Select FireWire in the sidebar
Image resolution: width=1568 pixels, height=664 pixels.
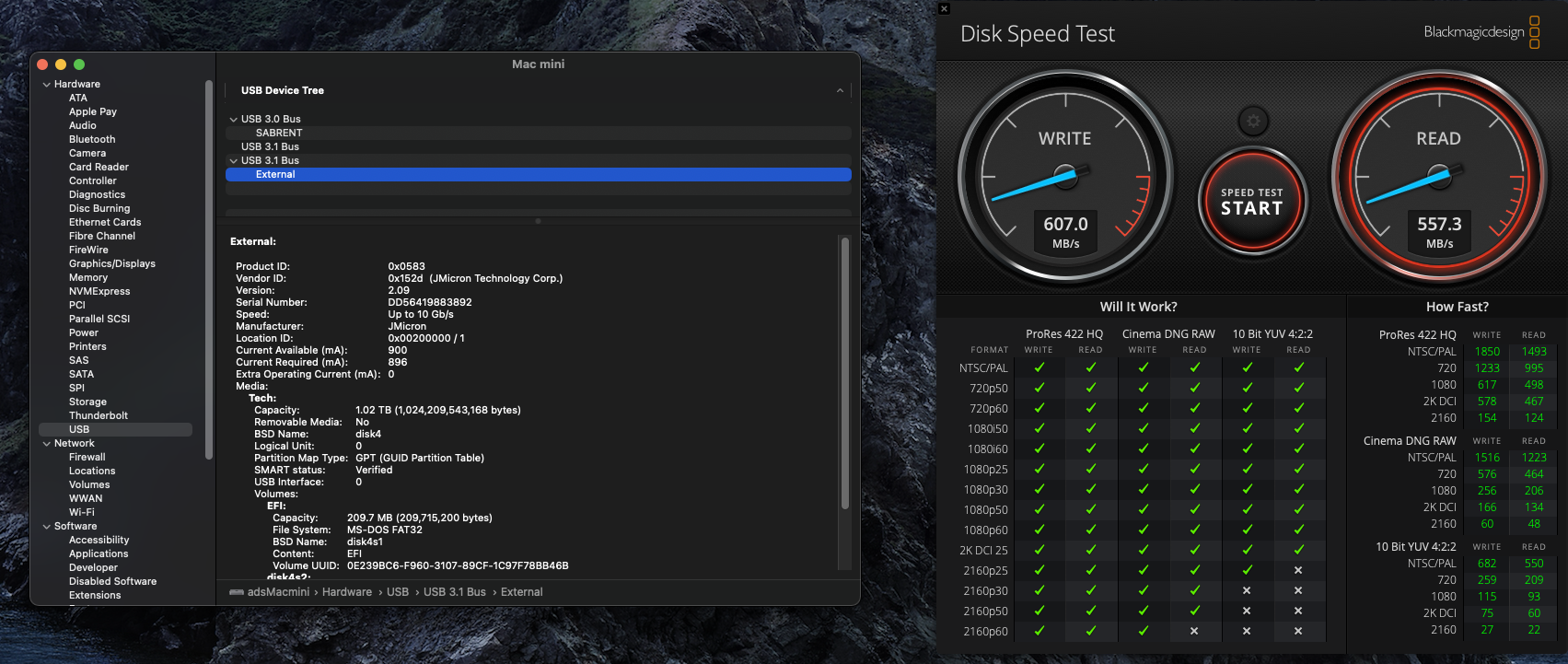click(88, 250)
